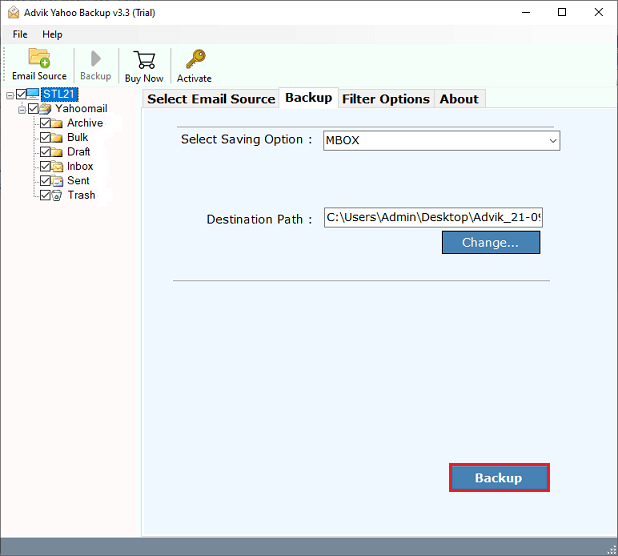Toggle the Trash folder checkbox
618x556 pixels.
(45, 195)
